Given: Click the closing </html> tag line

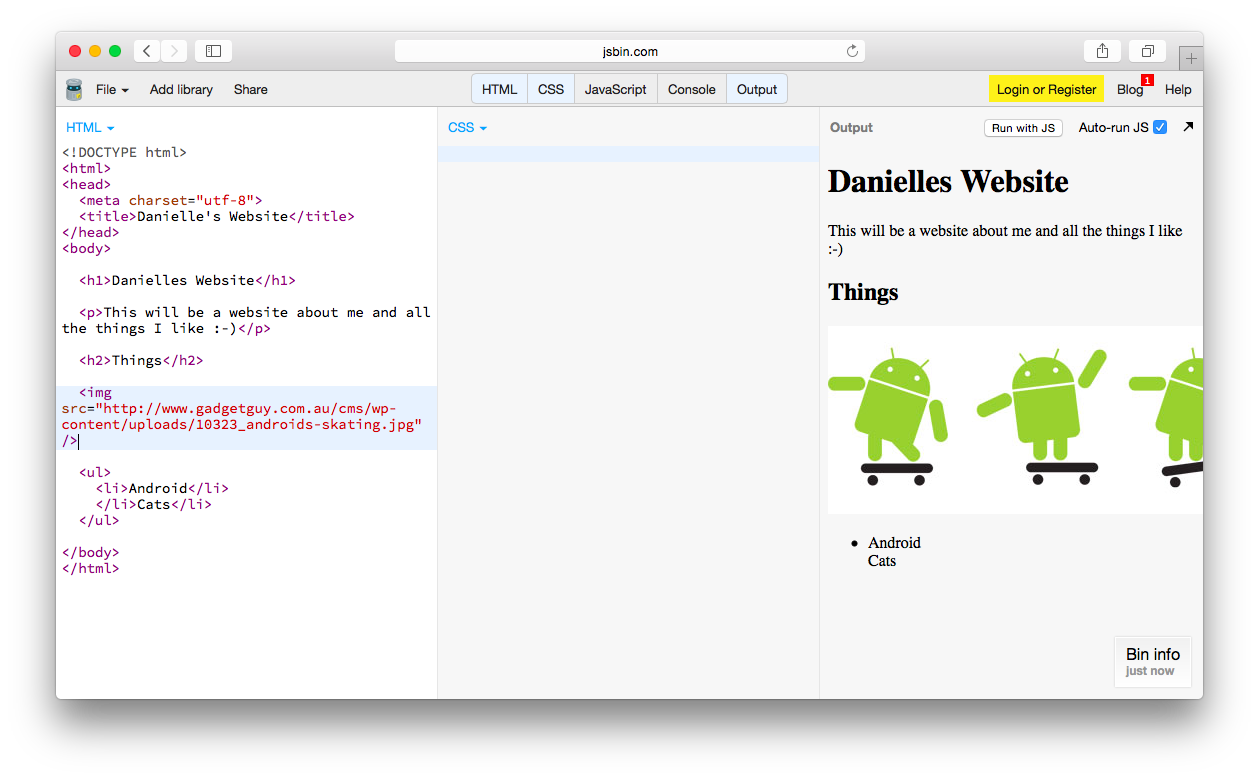Looking at the screenshot, I should 90,569.
